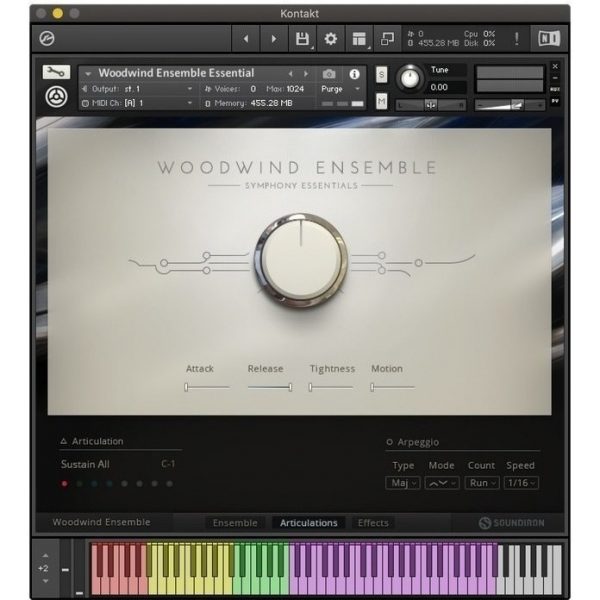
Task: Open the Kontakt browser logo icon
Action: tap(47, 38)
